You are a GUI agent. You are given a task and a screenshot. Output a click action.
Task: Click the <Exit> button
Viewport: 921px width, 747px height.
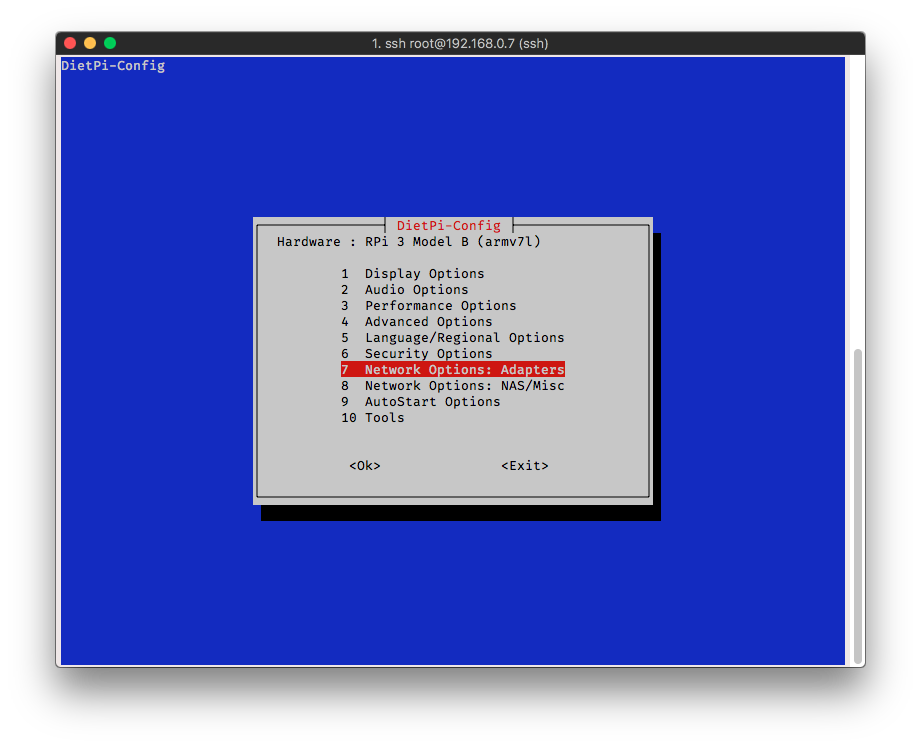tap(525, 466)
